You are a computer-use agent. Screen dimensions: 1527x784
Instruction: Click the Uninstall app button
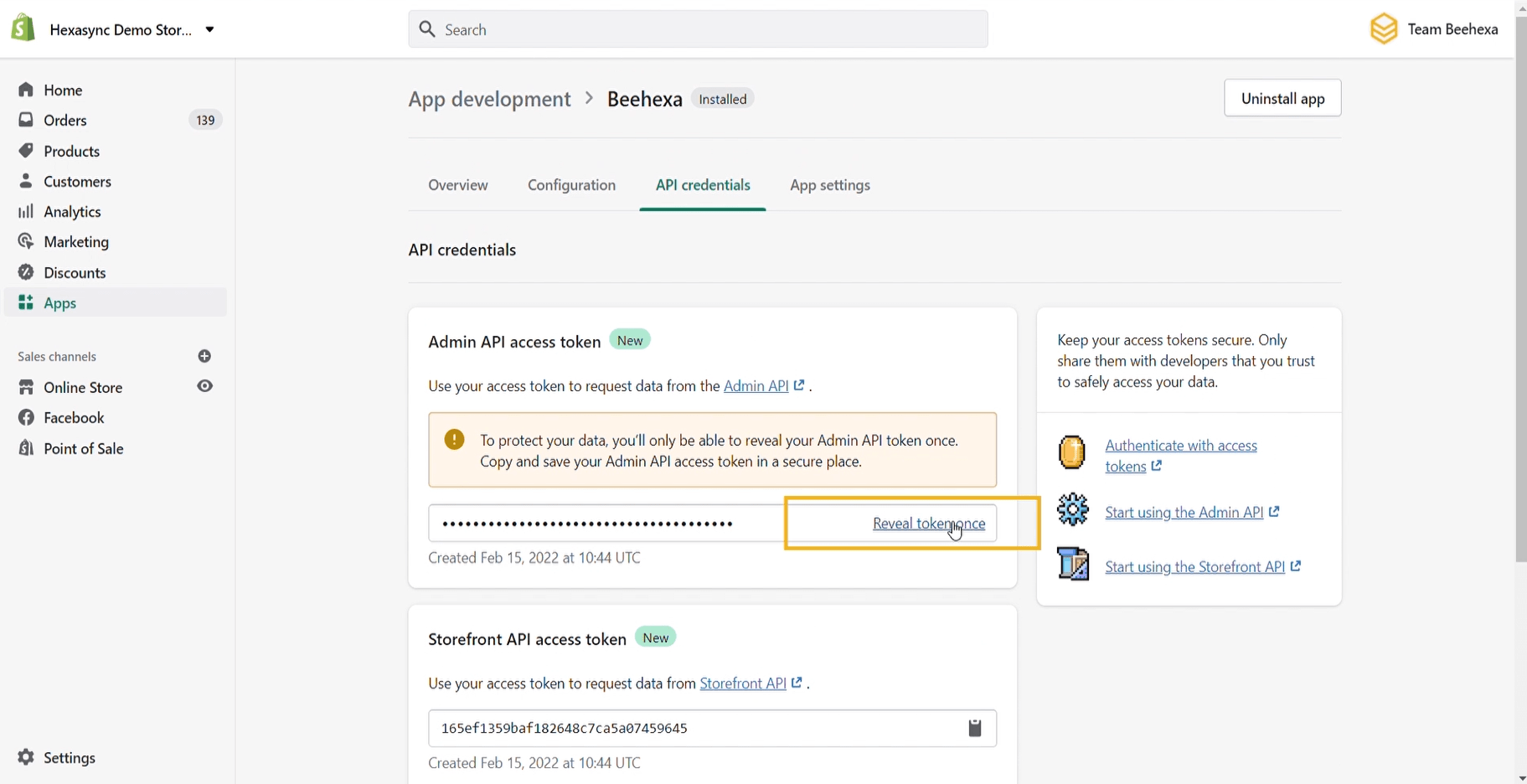click(x=1282, y=98)
